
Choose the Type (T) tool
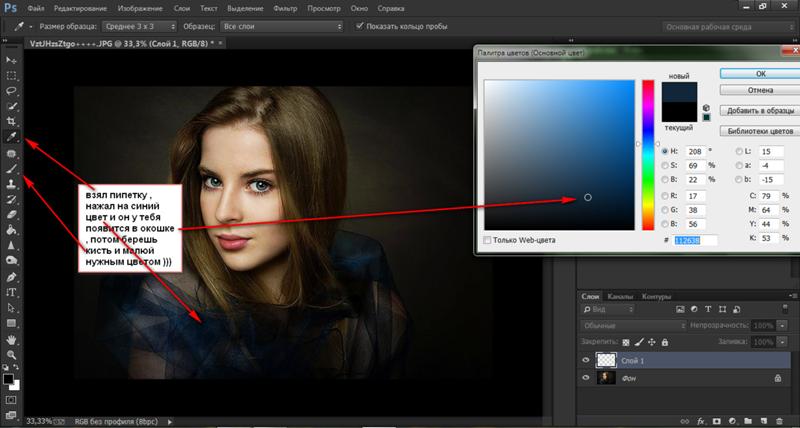[12, 292]
